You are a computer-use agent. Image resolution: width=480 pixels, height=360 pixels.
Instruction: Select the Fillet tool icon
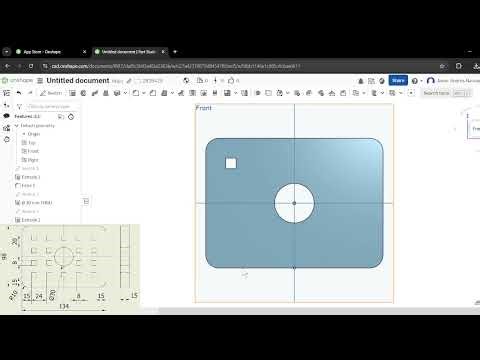(136, 93)
